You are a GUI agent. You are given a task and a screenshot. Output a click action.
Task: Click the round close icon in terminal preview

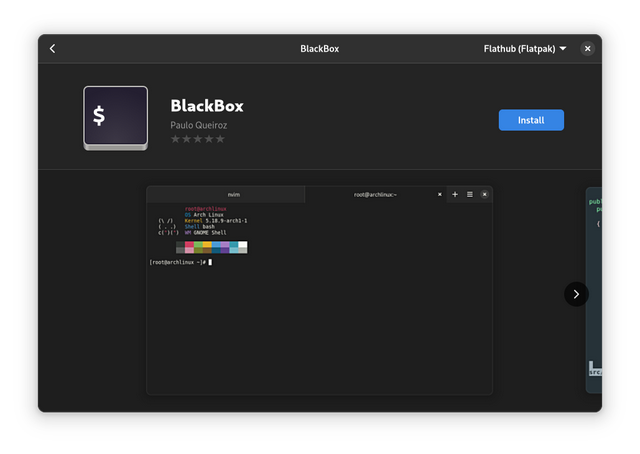click(484, 194)
